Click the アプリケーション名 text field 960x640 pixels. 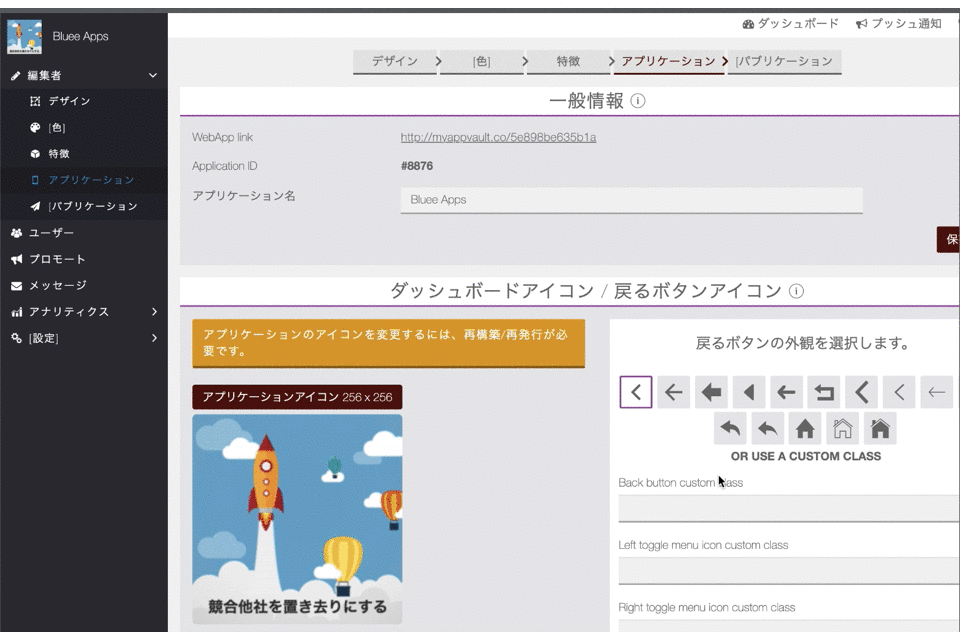(631, 200)
